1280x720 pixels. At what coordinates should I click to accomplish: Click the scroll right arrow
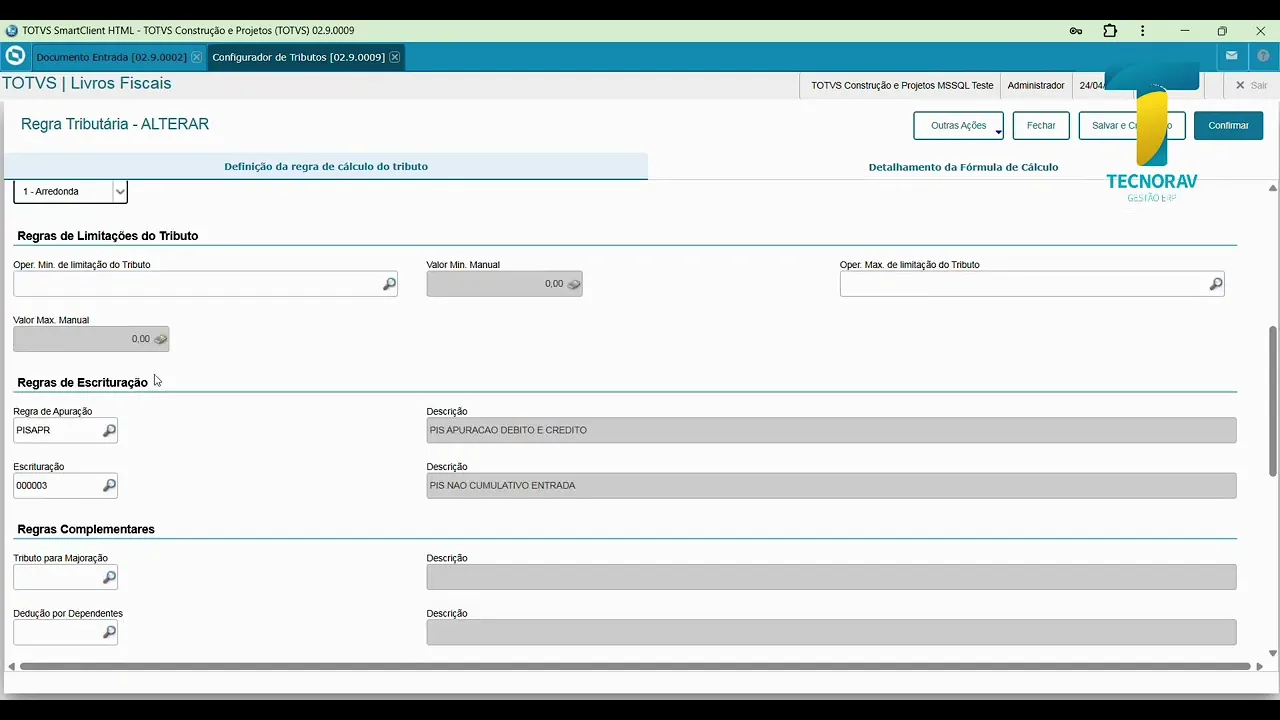pos(1260,666)
